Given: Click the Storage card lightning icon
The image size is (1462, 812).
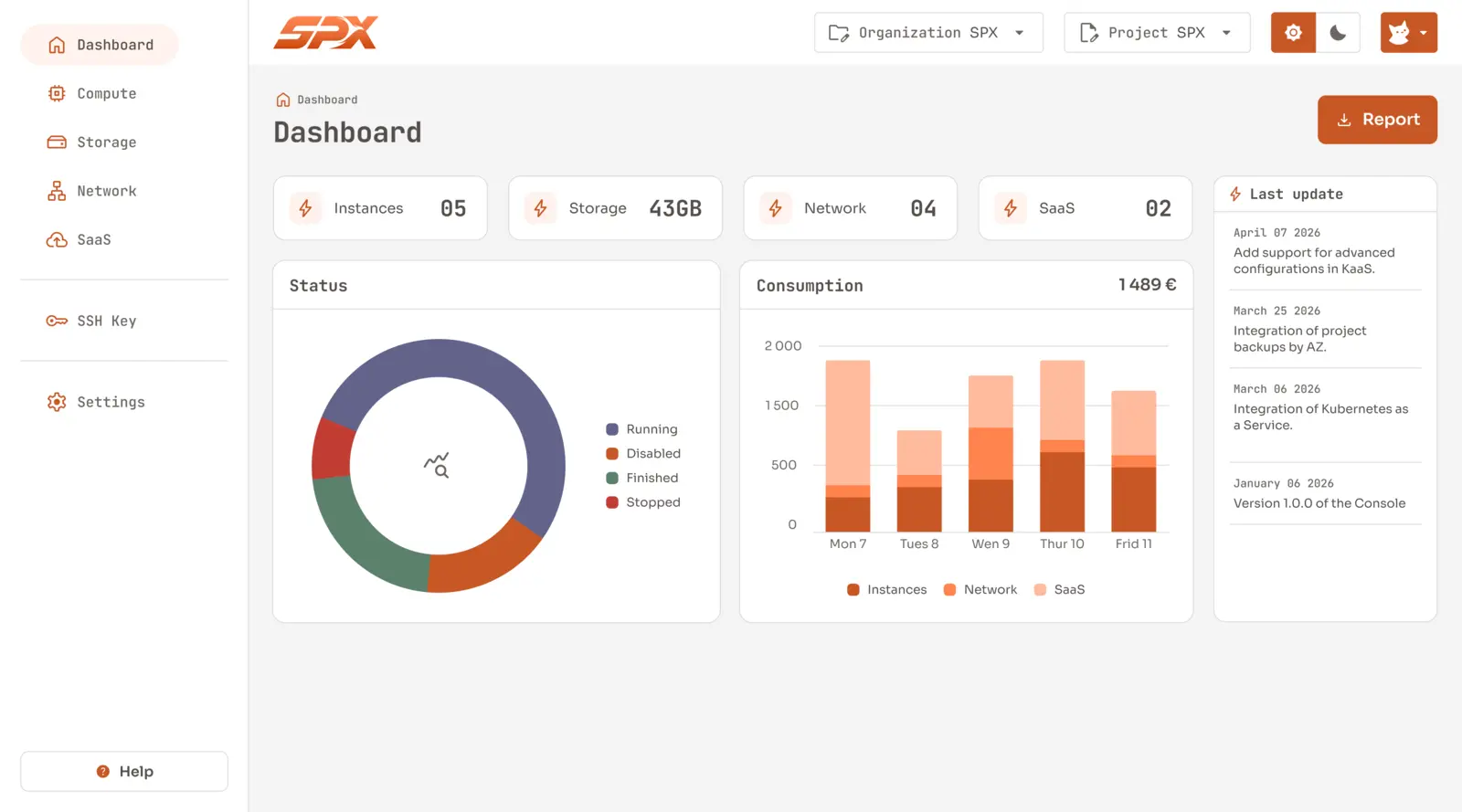Looking at the screenshot, I should coord(540,208).
